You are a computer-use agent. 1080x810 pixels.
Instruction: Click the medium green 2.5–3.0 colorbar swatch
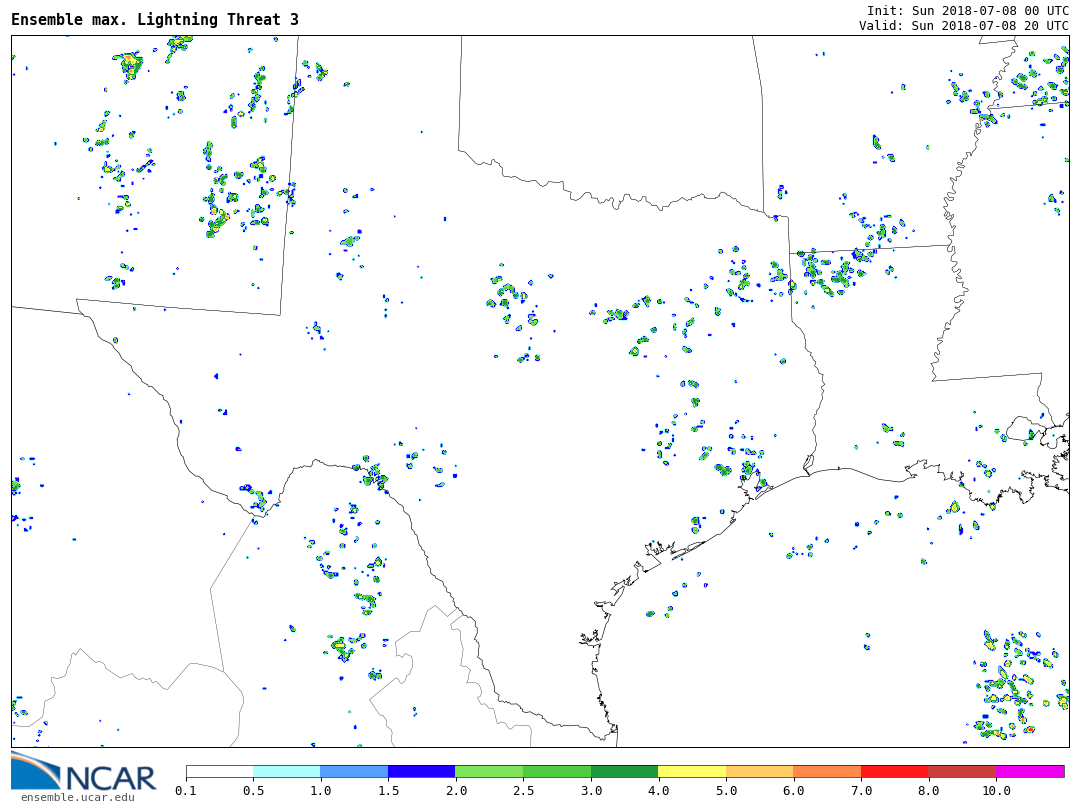[x=557, y=772]
